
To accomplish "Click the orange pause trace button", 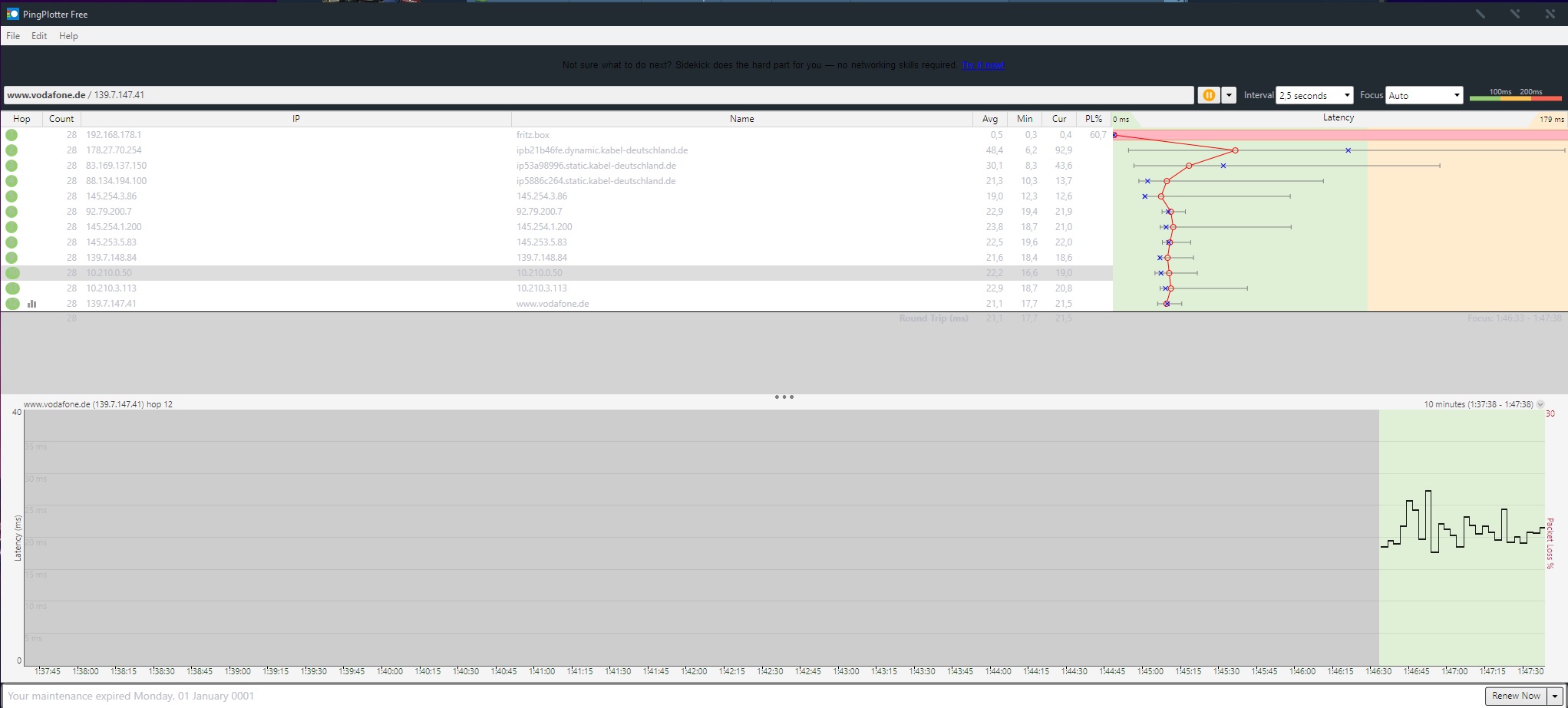I will [1208, 95].
